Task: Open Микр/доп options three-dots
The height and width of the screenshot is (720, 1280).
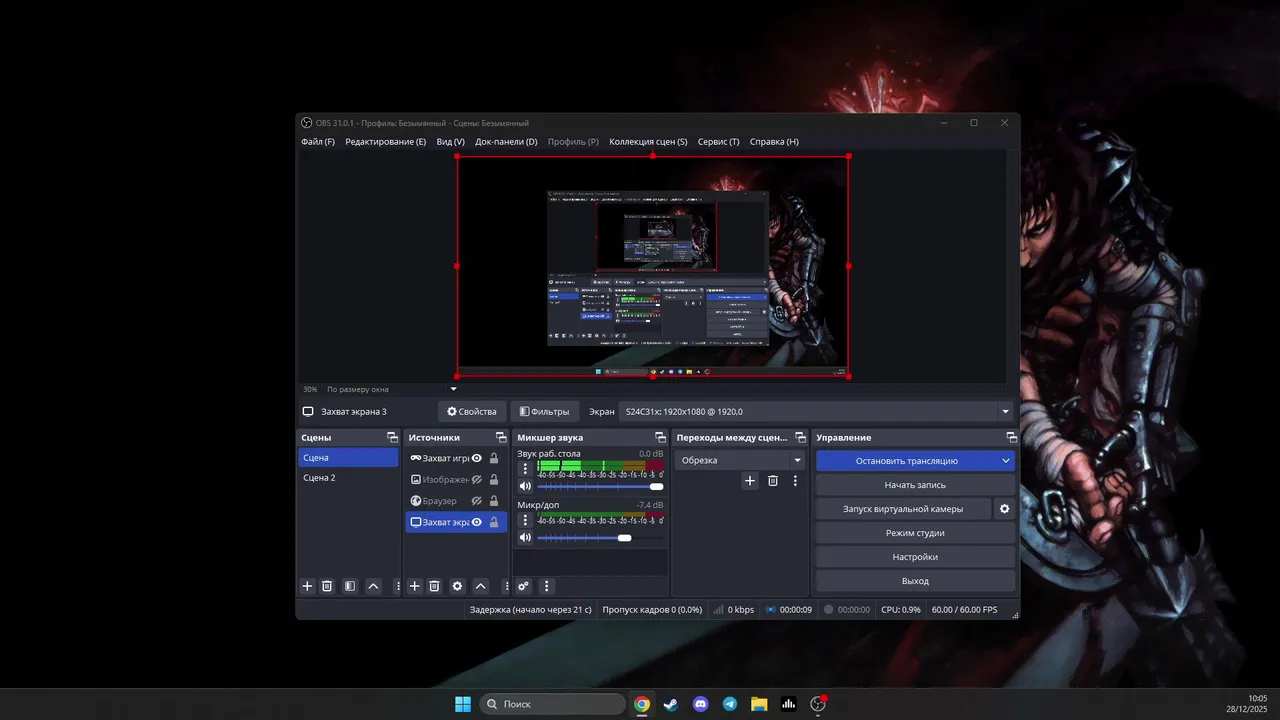Action: point(526,520)
